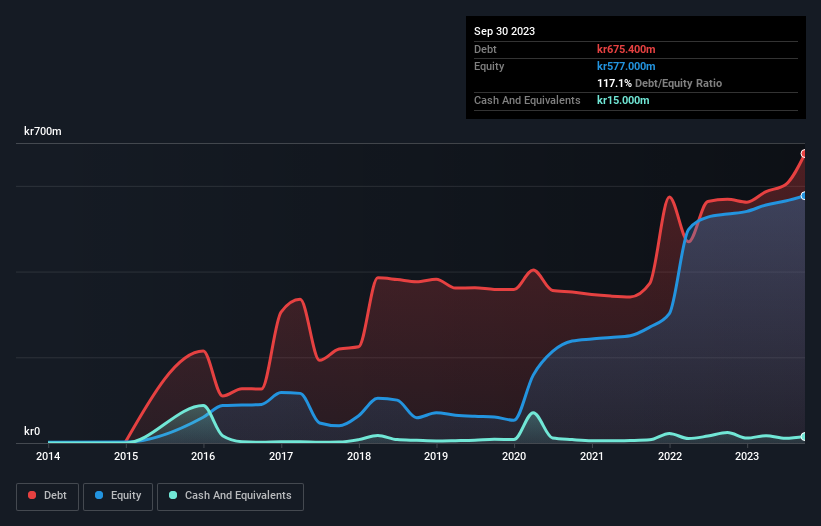Click the Debt label in tooltip

click(485, 49)
